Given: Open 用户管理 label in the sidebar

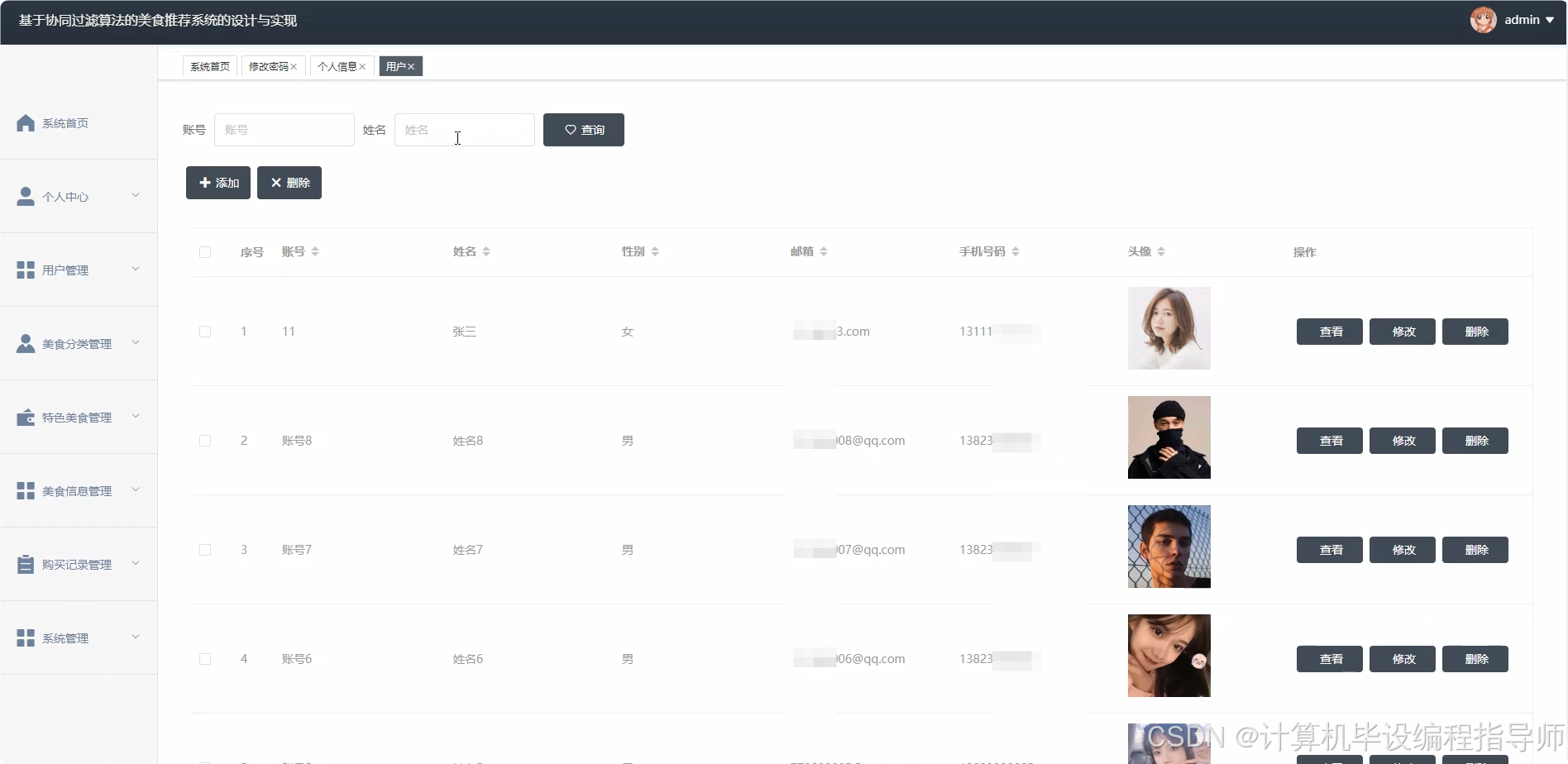Looking at the screenshot, I should tap(65, 270).
